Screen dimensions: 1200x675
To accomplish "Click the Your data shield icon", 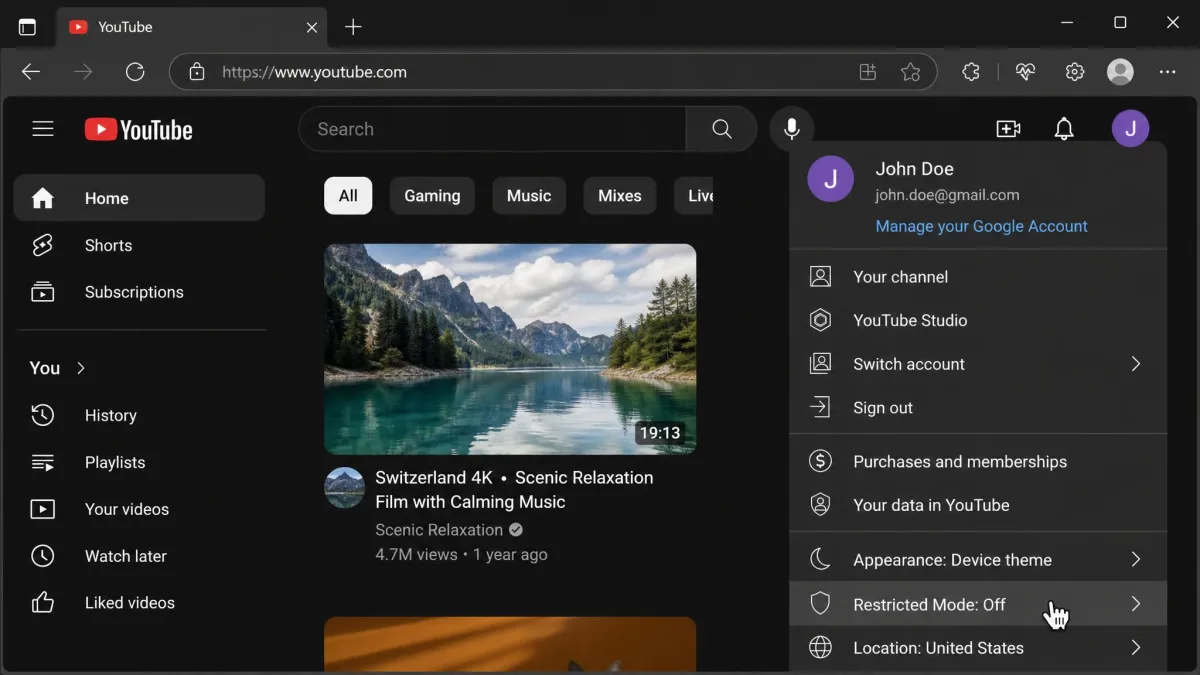I will click(820, 505).
